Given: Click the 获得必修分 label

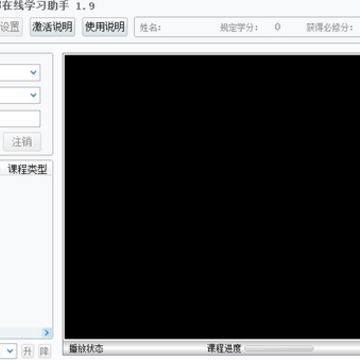Looking at the screenshot, I should [x=330, y=28].
